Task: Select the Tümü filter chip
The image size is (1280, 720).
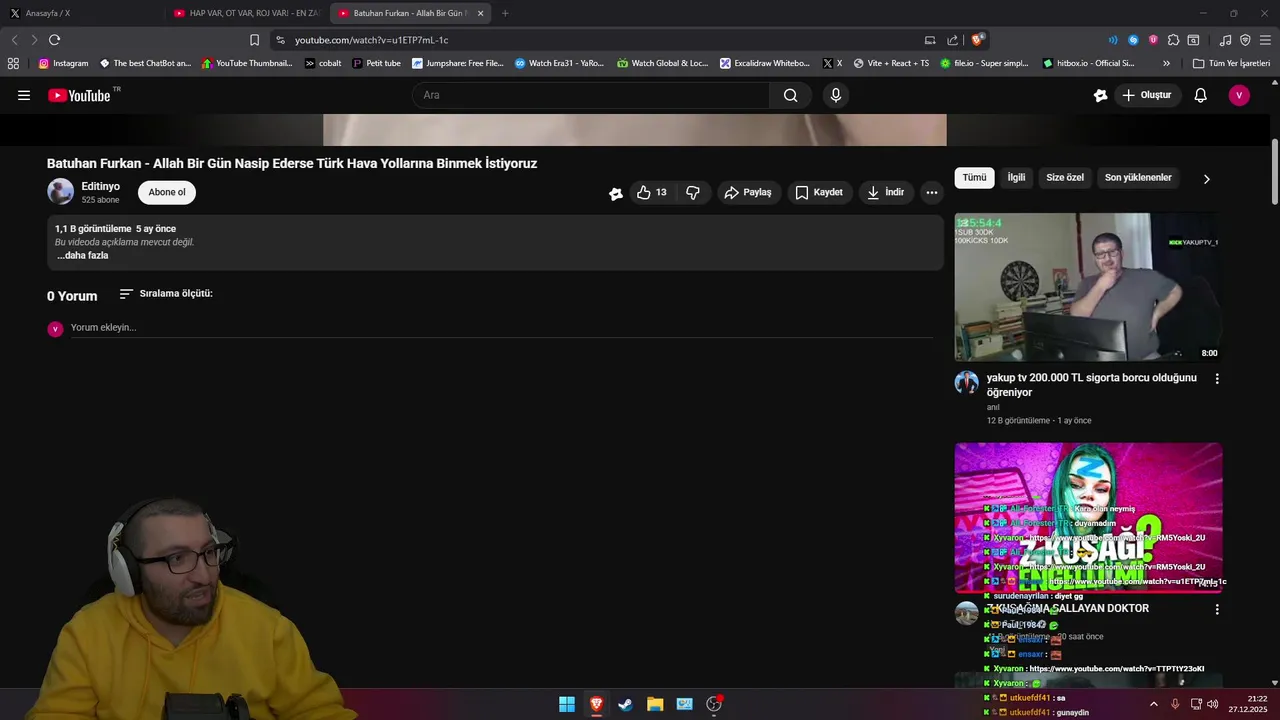Action: tap(974, 178)
